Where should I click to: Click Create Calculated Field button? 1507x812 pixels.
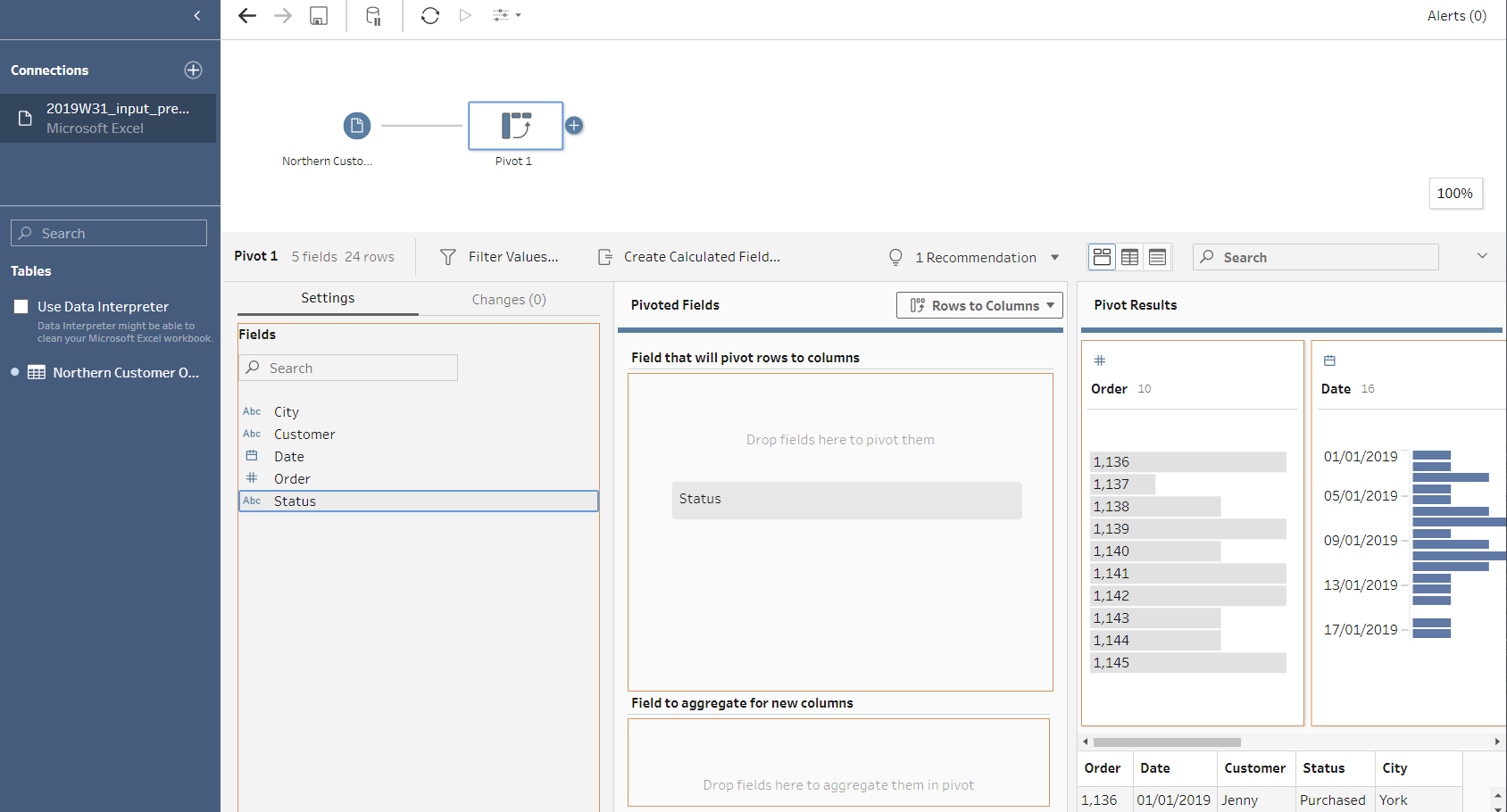click(689, 257)
